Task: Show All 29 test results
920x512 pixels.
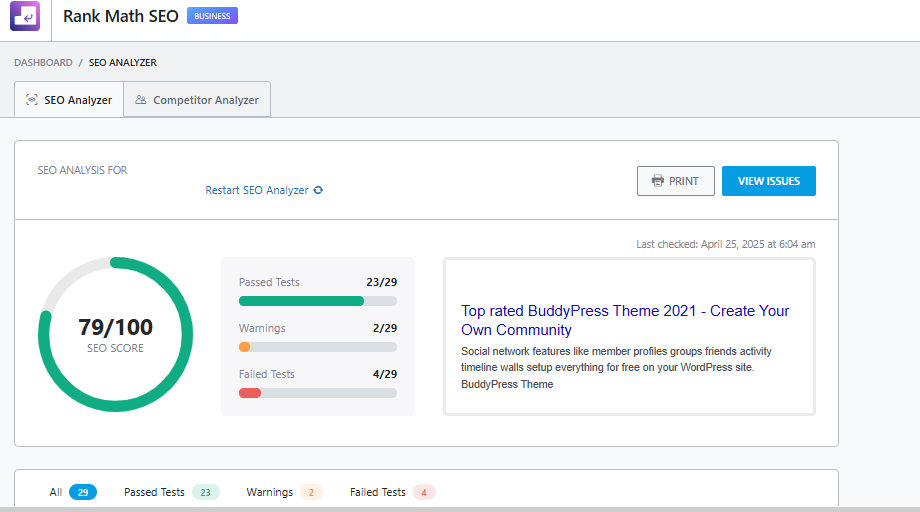Action: [x=73, y=492]
